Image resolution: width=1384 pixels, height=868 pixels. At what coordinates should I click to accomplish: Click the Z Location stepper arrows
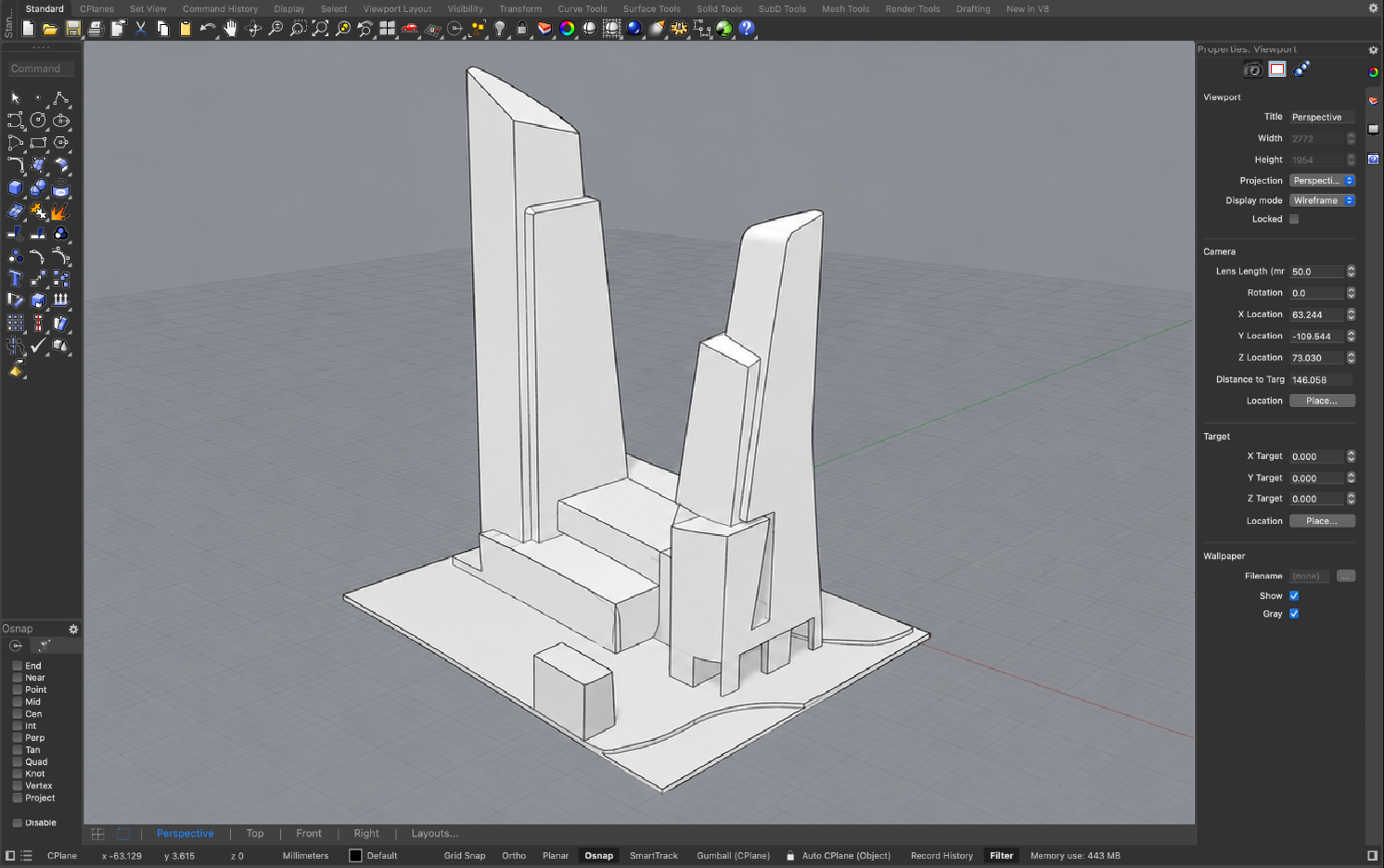click(1351, 358)
